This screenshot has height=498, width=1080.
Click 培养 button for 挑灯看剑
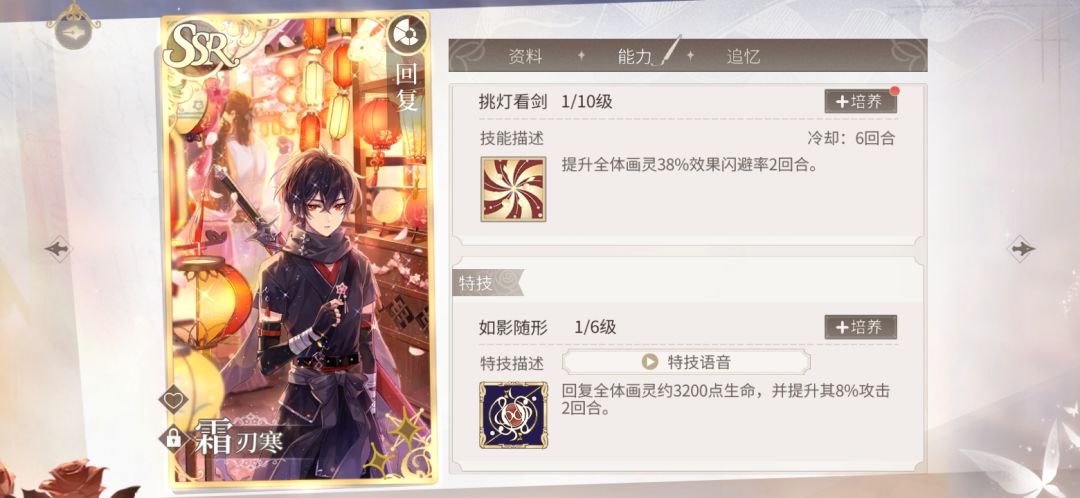(x=860, y=101)
